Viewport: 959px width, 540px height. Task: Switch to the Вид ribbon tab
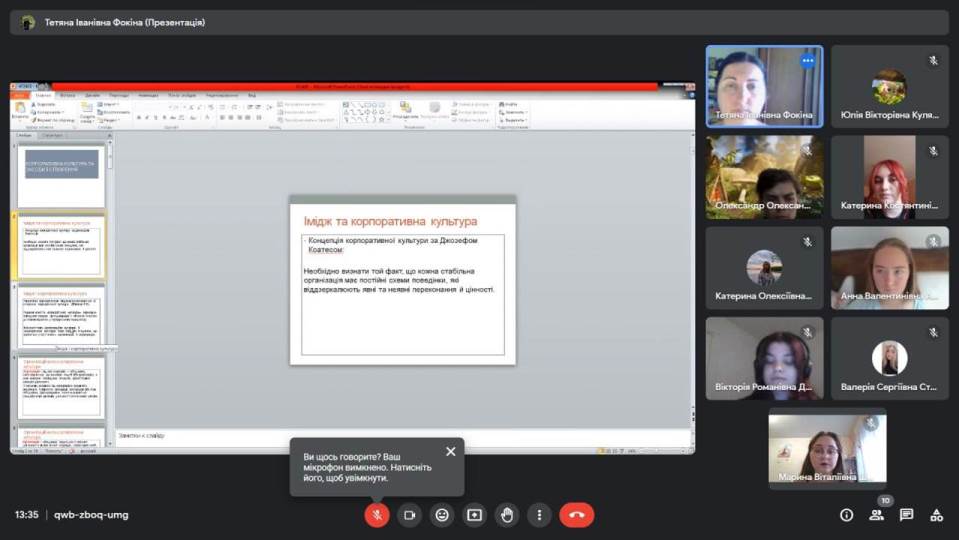tap(251, 95)
